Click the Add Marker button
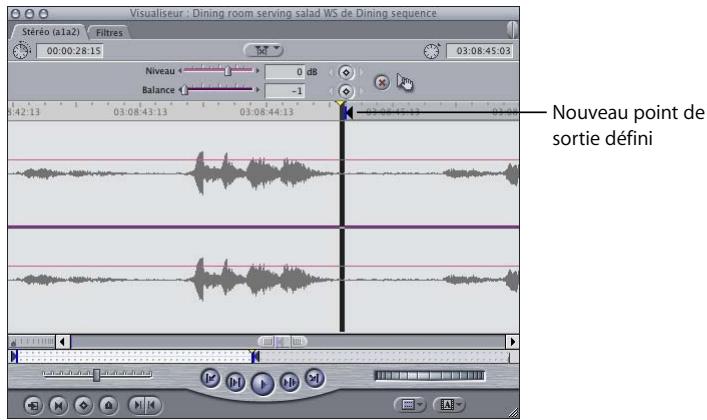 (109, 405)
